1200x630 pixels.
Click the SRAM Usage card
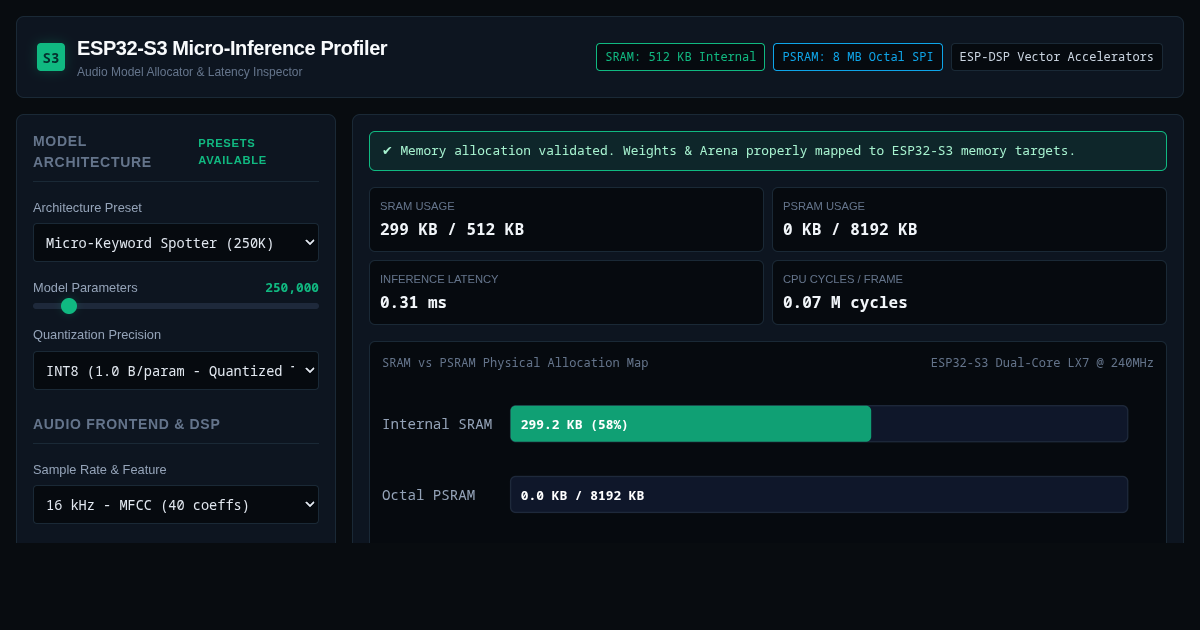pyautogui.click(x=566, y=219)
